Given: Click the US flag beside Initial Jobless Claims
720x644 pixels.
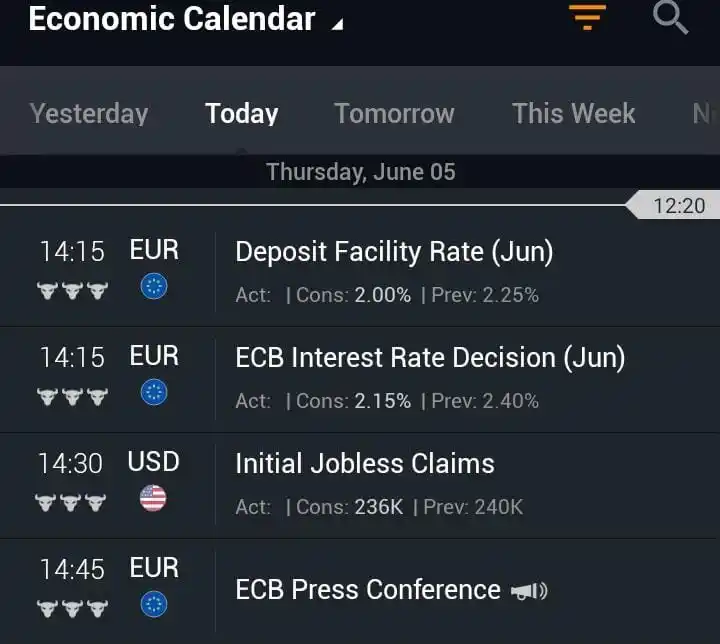Looking at the screenshot, I should (153, 498).
